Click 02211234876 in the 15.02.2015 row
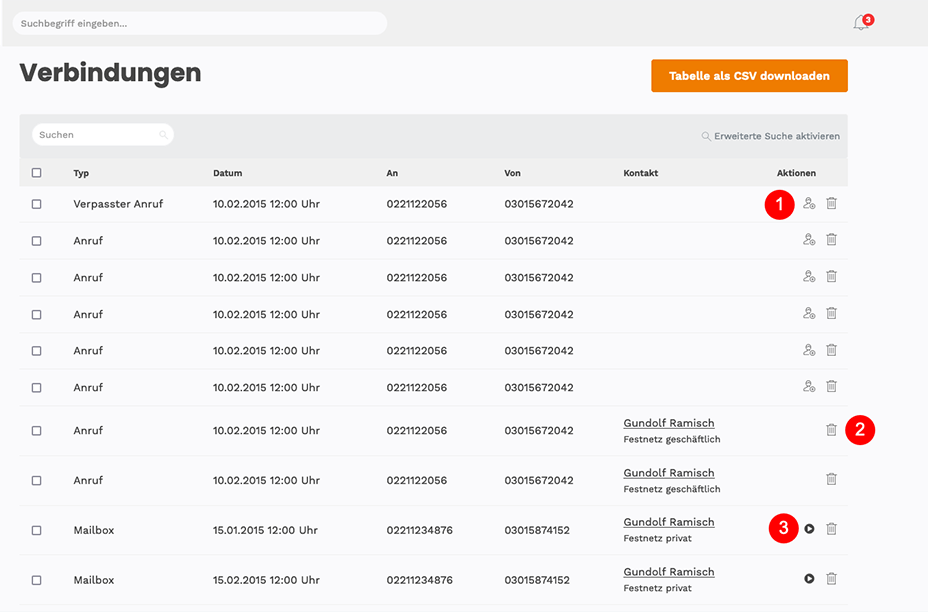Screen dimensions: 928x612 coord(420,579)
